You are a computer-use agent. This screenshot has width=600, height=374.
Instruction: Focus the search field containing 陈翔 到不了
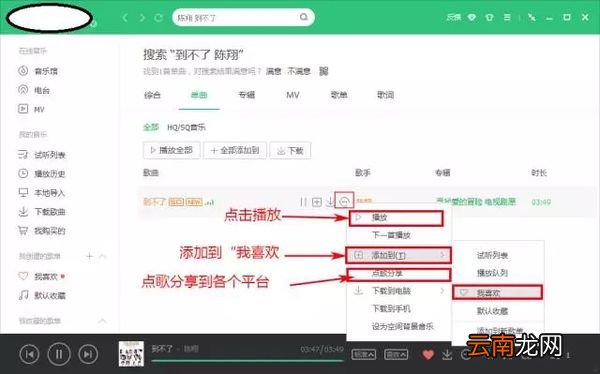[243, 18]
